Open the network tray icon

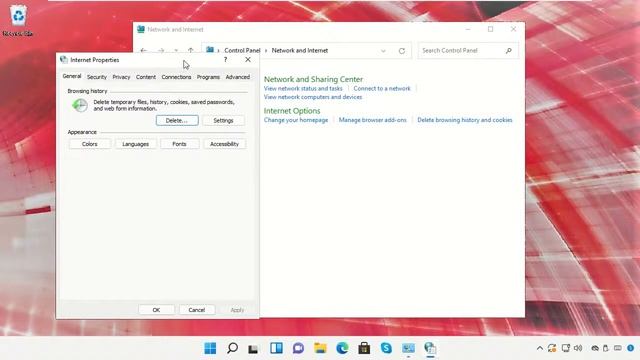(566, 348)
